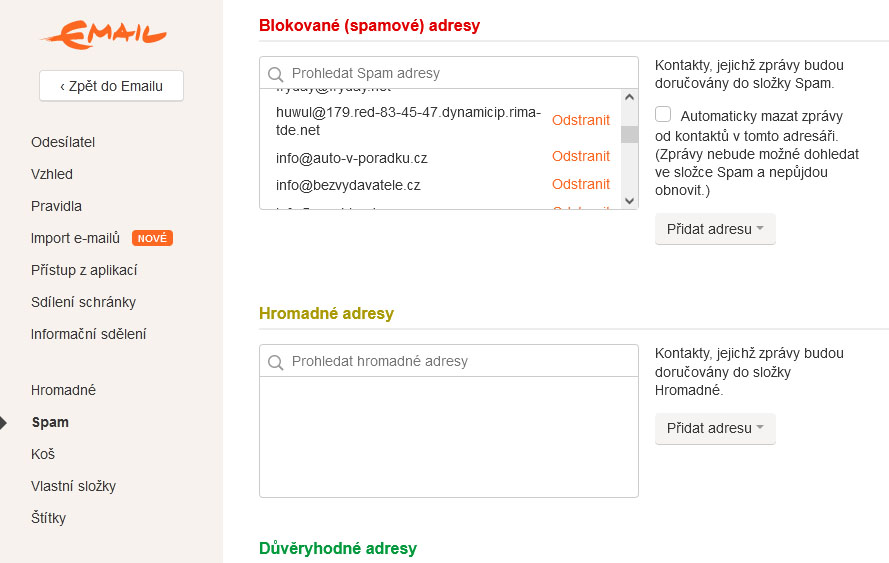Viewport: 889px width, 563px height.
Task: Remove info@auto-v-poradku.cz from spam list
Action: click(580, 156)
